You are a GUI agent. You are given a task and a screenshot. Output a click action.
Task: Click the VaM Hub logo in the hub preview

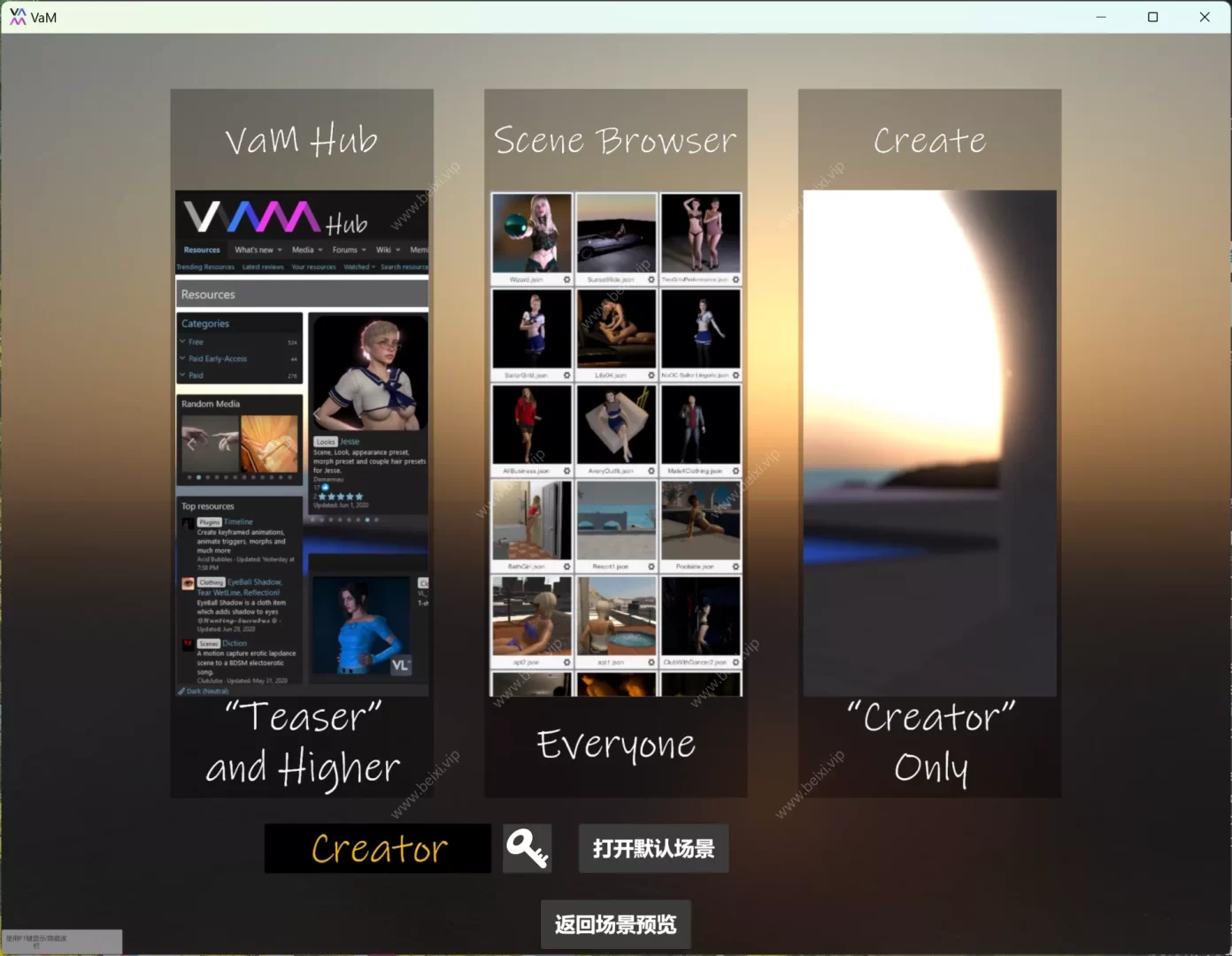click(x=275, y=218)
